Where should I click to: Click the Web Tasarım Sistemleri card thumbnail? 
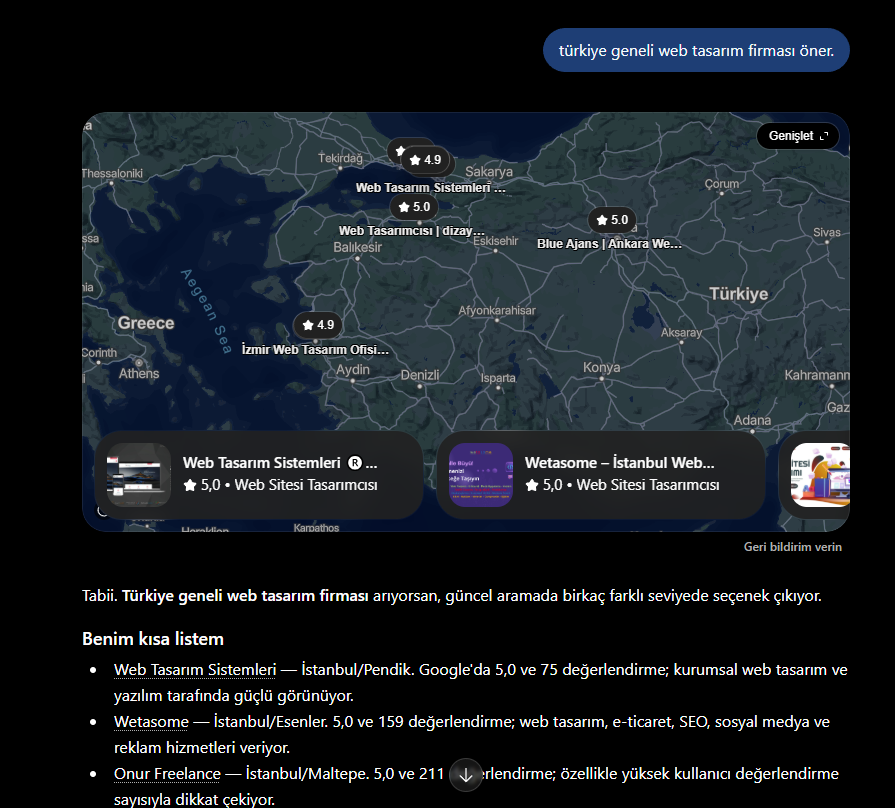pos(139,475)
